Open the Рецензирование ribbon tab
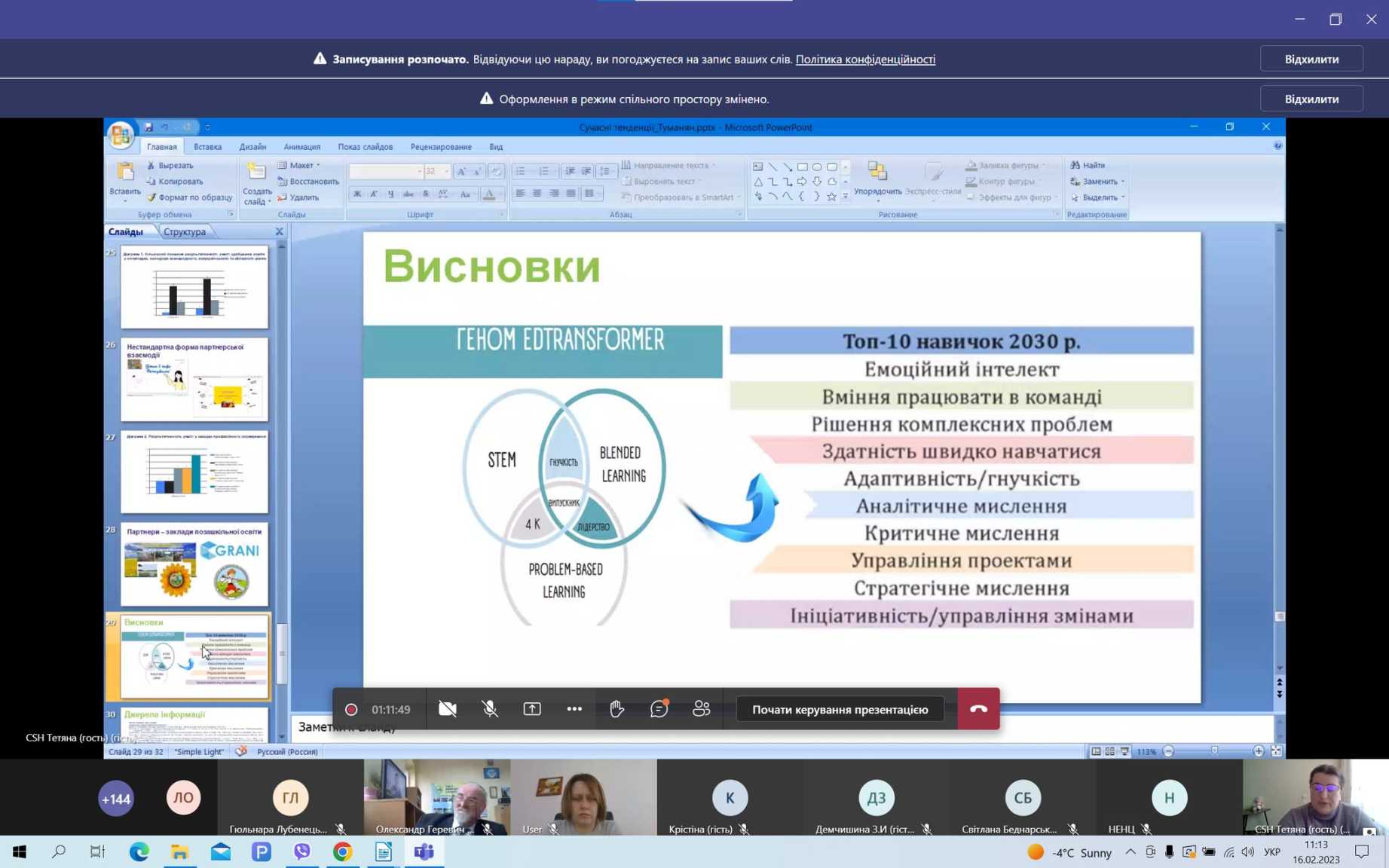The height and width of the screenshot is (868, 1389). click(x=441, y=147)
